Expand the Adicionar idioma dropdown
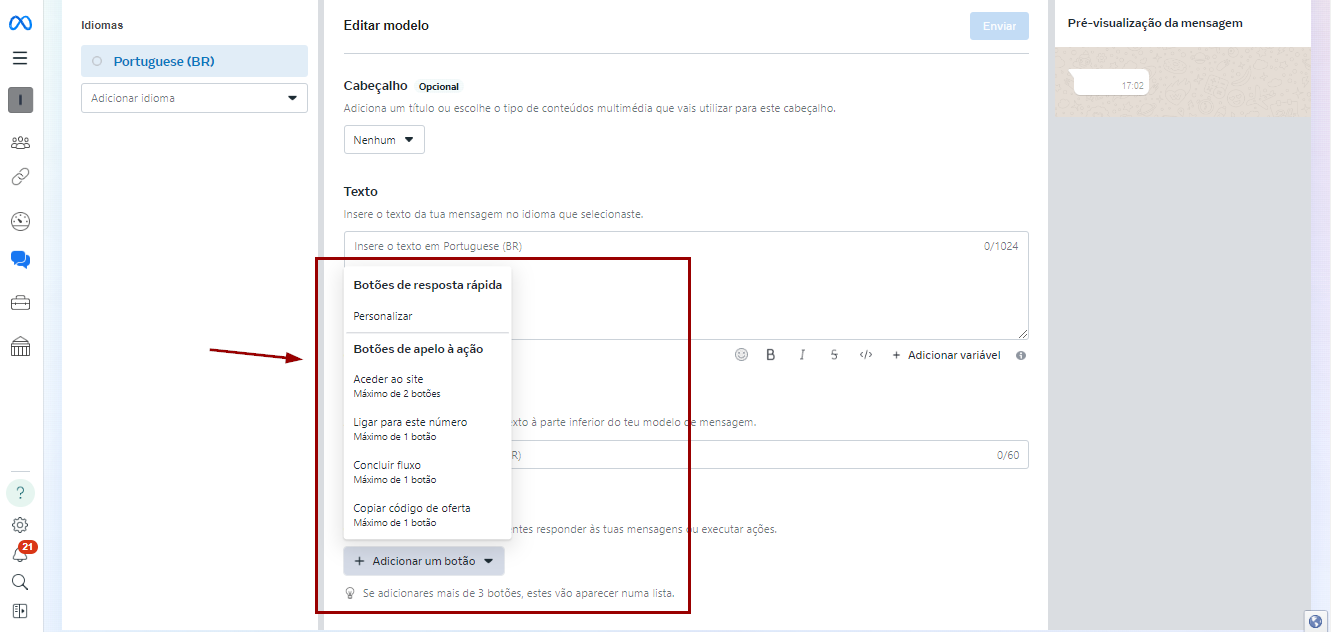The image size is (1331, 632). (194, 98)
